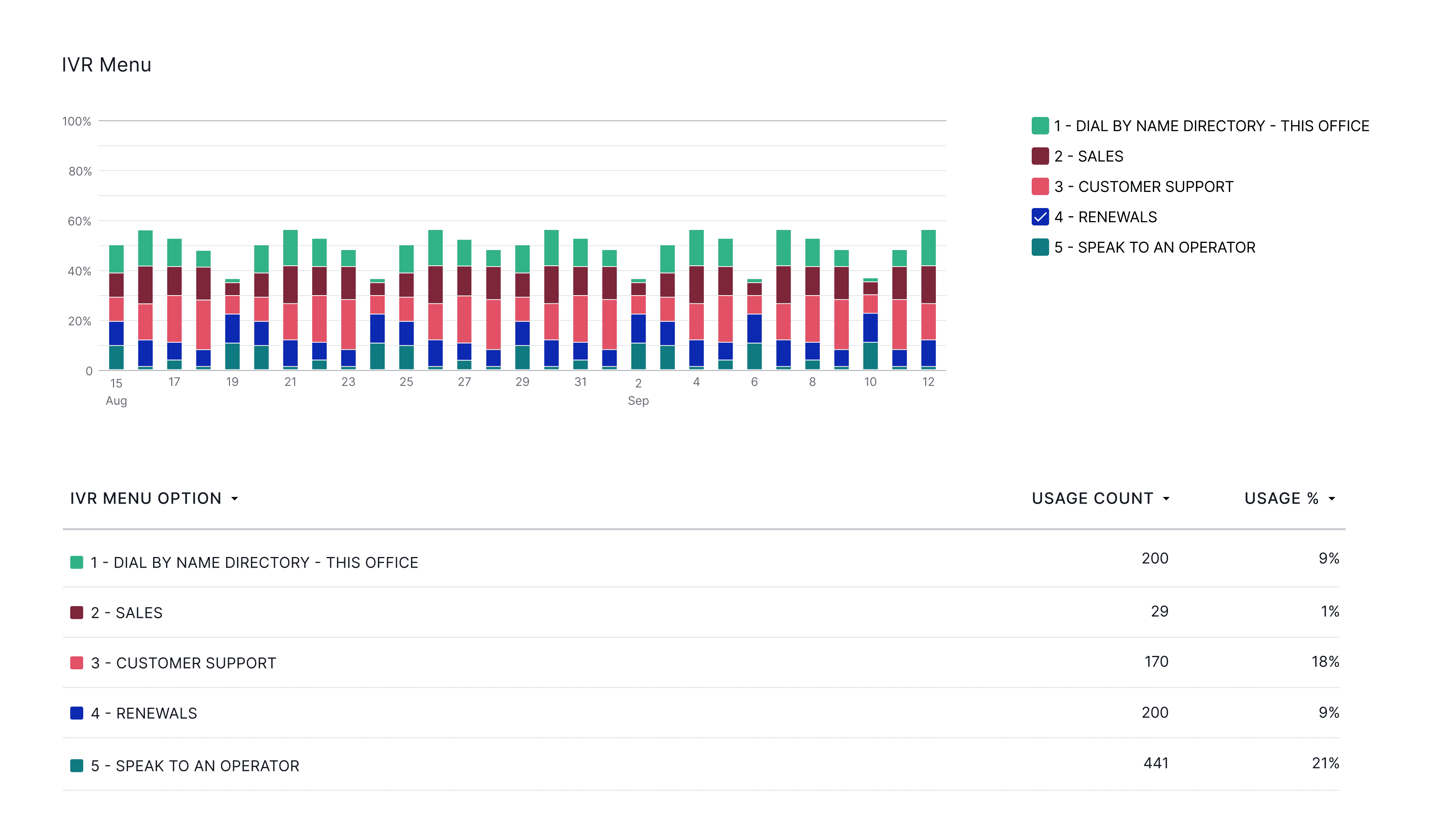This screenshot has height=840, width=1429.
Task: Select the 2 - SALES table row label
Action: [x=127, y=613]
